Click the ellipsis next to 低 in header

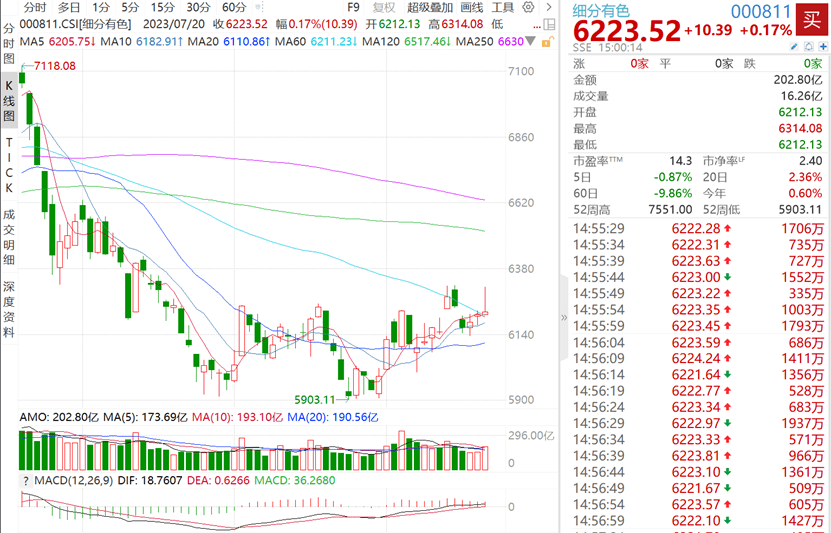coord(537,26)
